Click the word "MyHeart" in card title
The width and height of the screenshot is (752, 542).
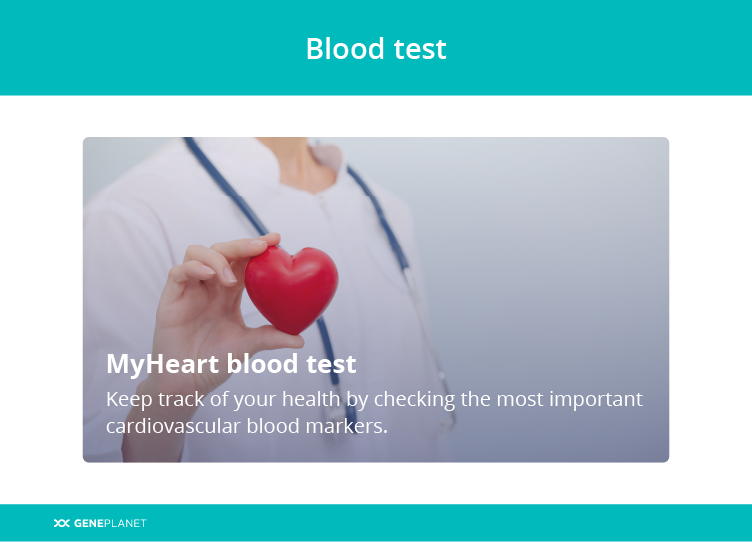coord(163,364)
